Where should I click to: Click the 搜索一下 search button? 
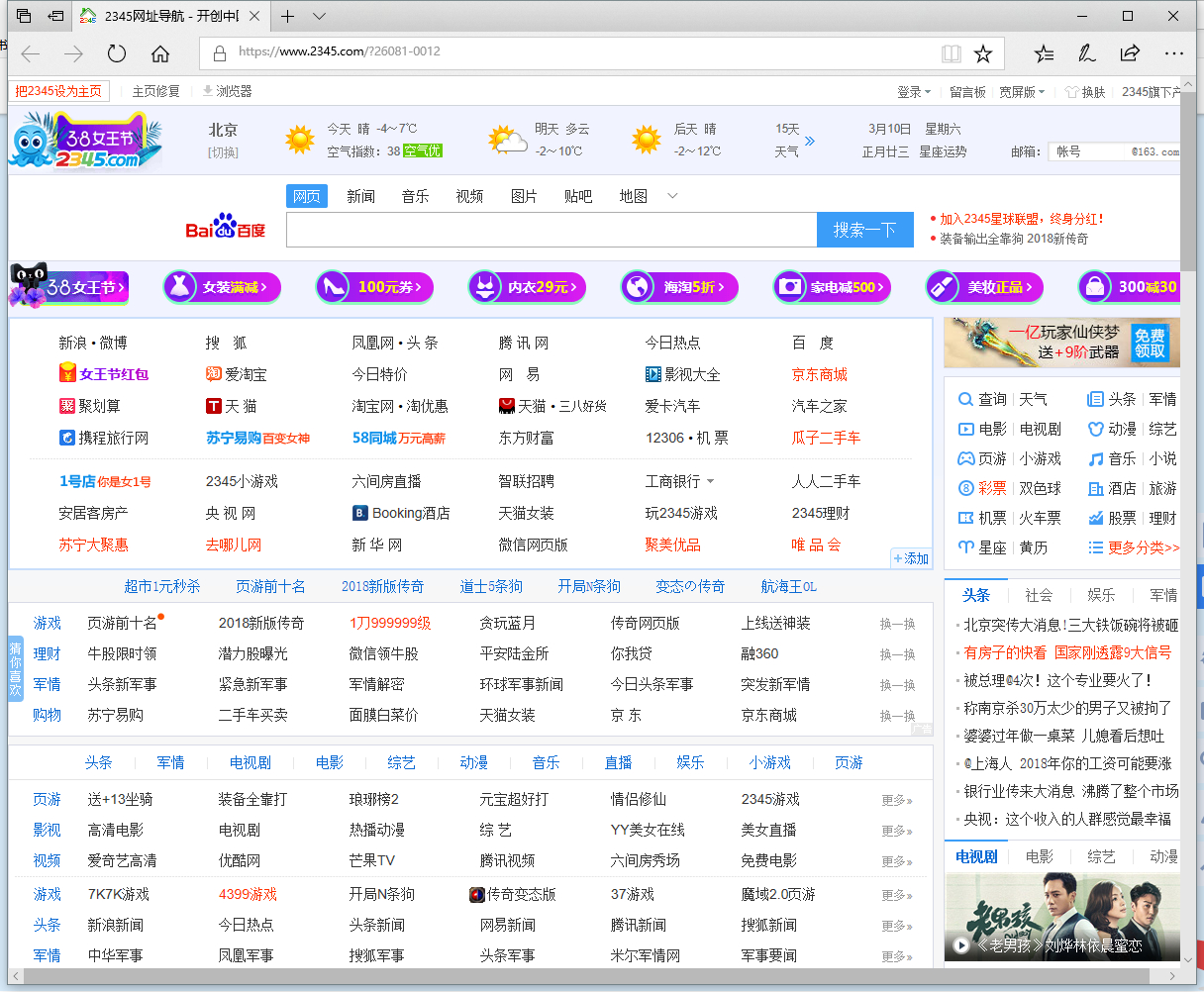click(864, 230)
